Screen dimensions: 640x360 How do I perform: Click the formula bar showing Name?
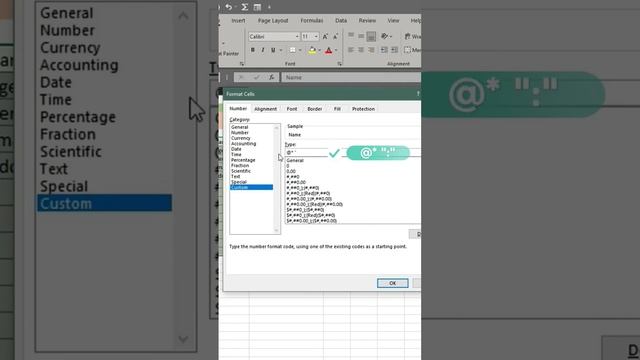[x=351, y=77]
